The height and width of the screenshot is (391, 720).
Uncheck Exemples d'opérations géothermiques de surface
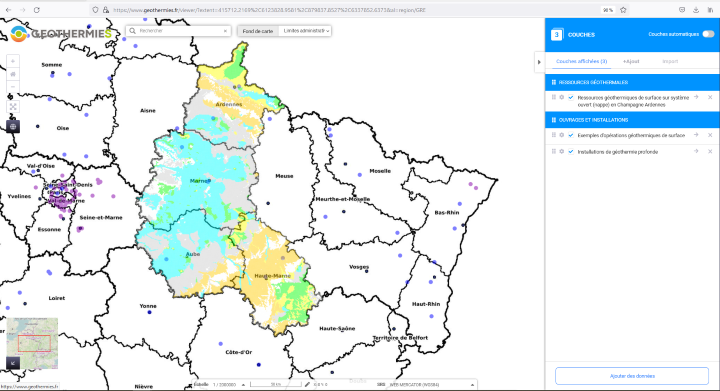[x=571, y=135]
